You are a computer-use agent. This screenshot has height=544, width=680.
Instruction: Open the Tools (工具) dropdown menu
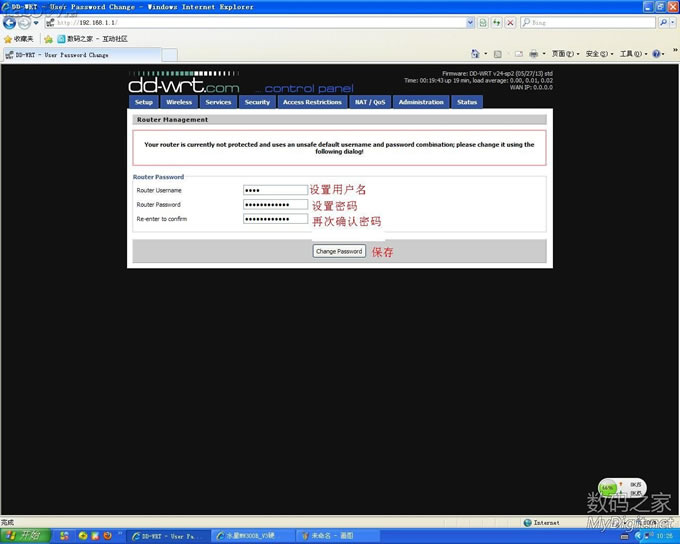pyautogui.click(x=631, y=54)
